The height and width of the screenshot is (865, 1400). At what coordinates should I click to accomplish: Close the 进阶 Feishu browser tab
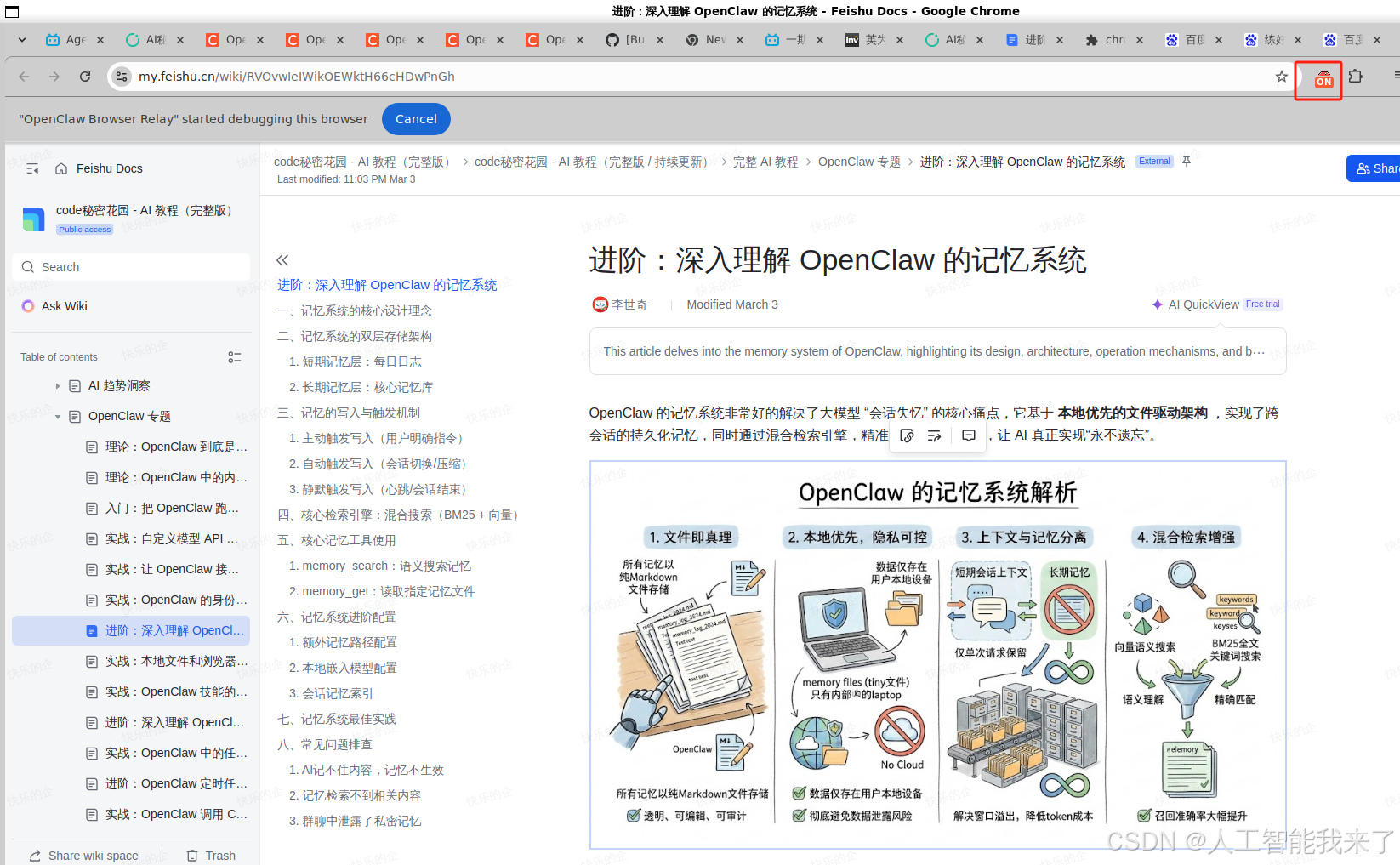[1060, 40]
